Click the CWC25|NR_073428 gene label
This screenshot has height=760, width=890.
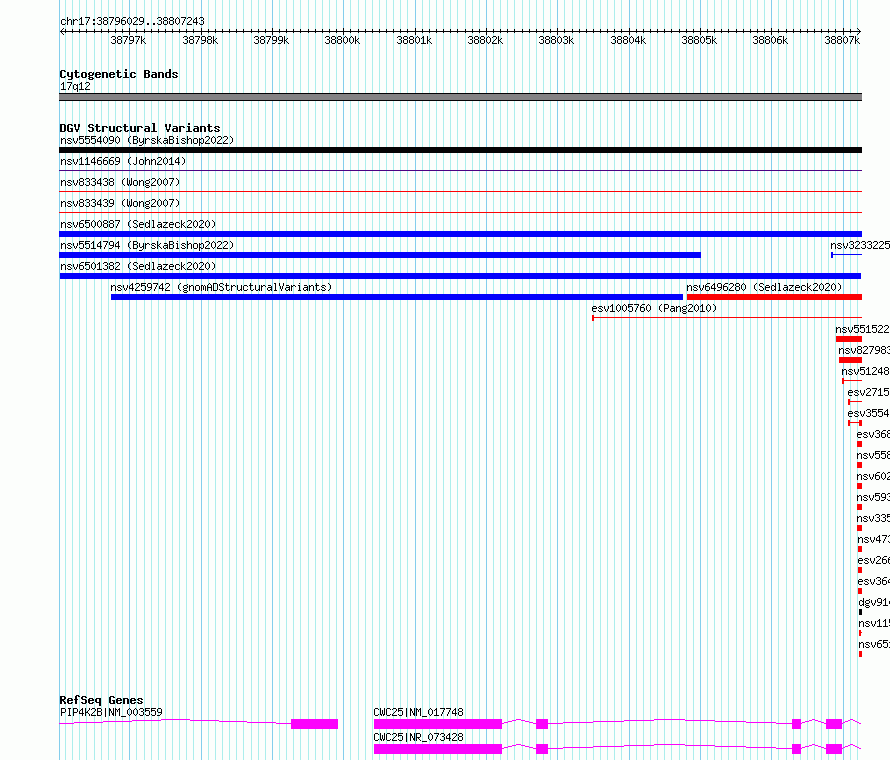418,737
